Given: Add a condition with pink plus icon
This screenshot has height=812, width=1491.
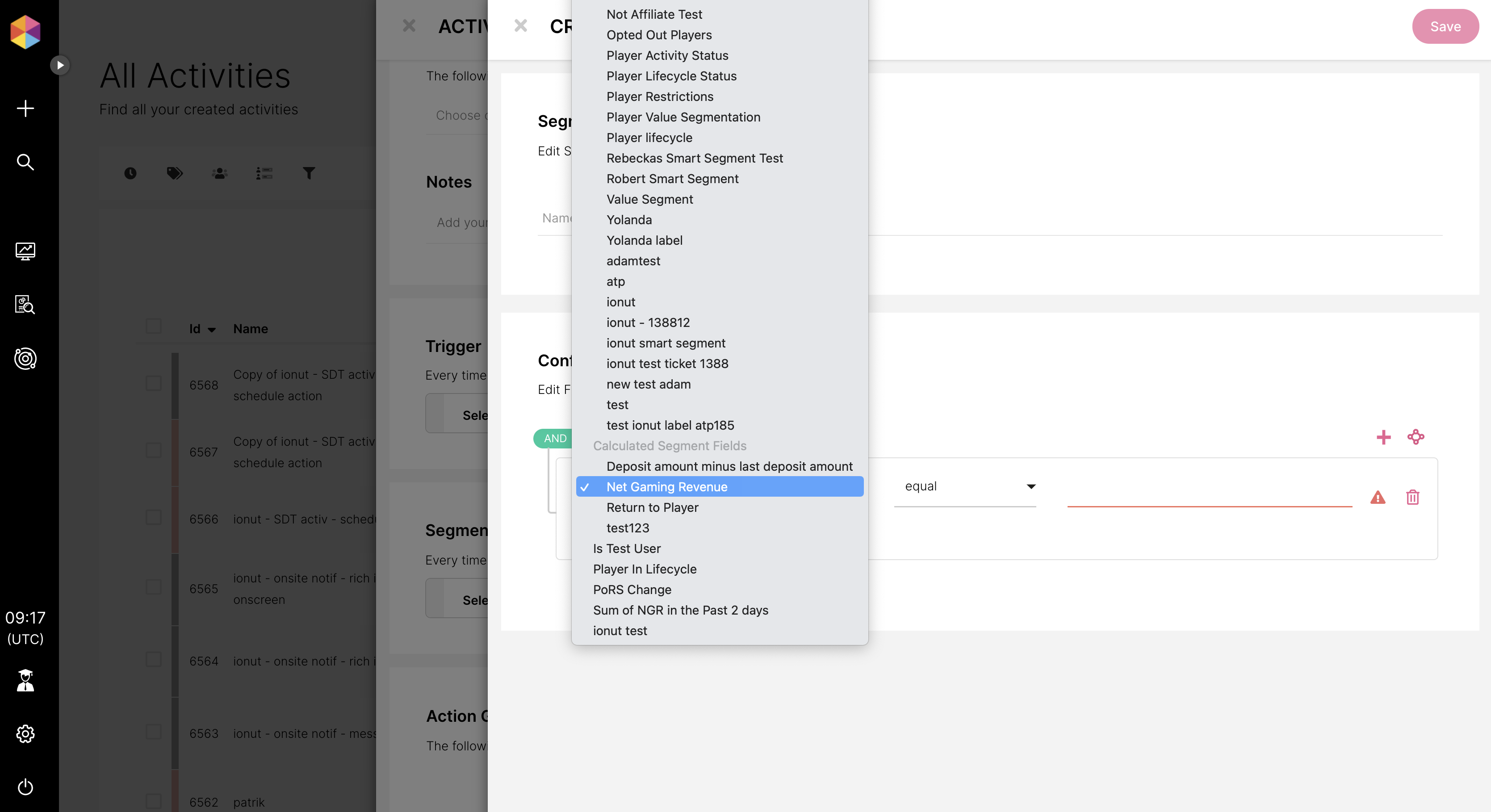Looking at the screenshot, I should [1383, 437].
